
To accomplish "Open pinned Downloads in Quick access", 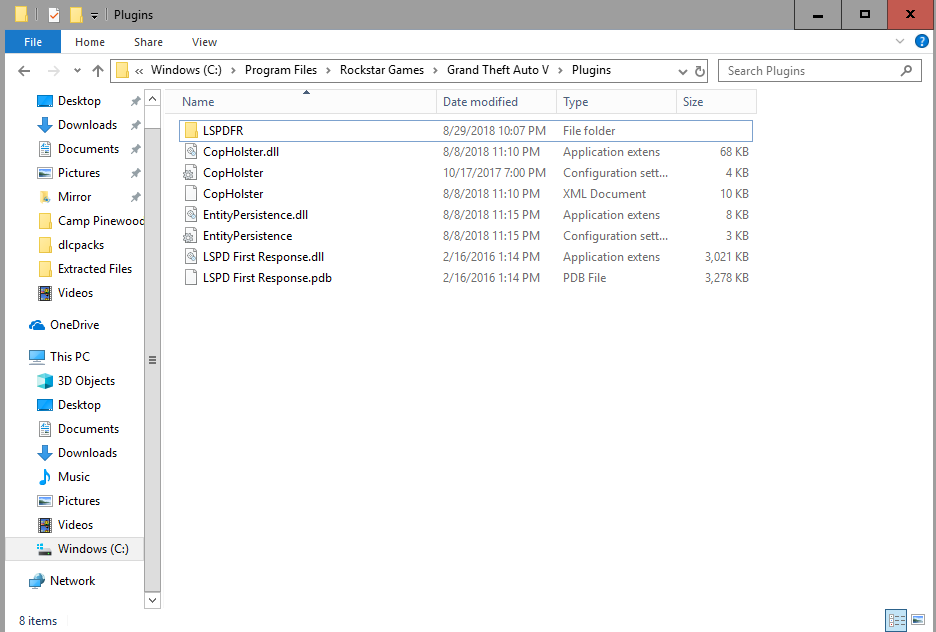I will click(87, 125).
